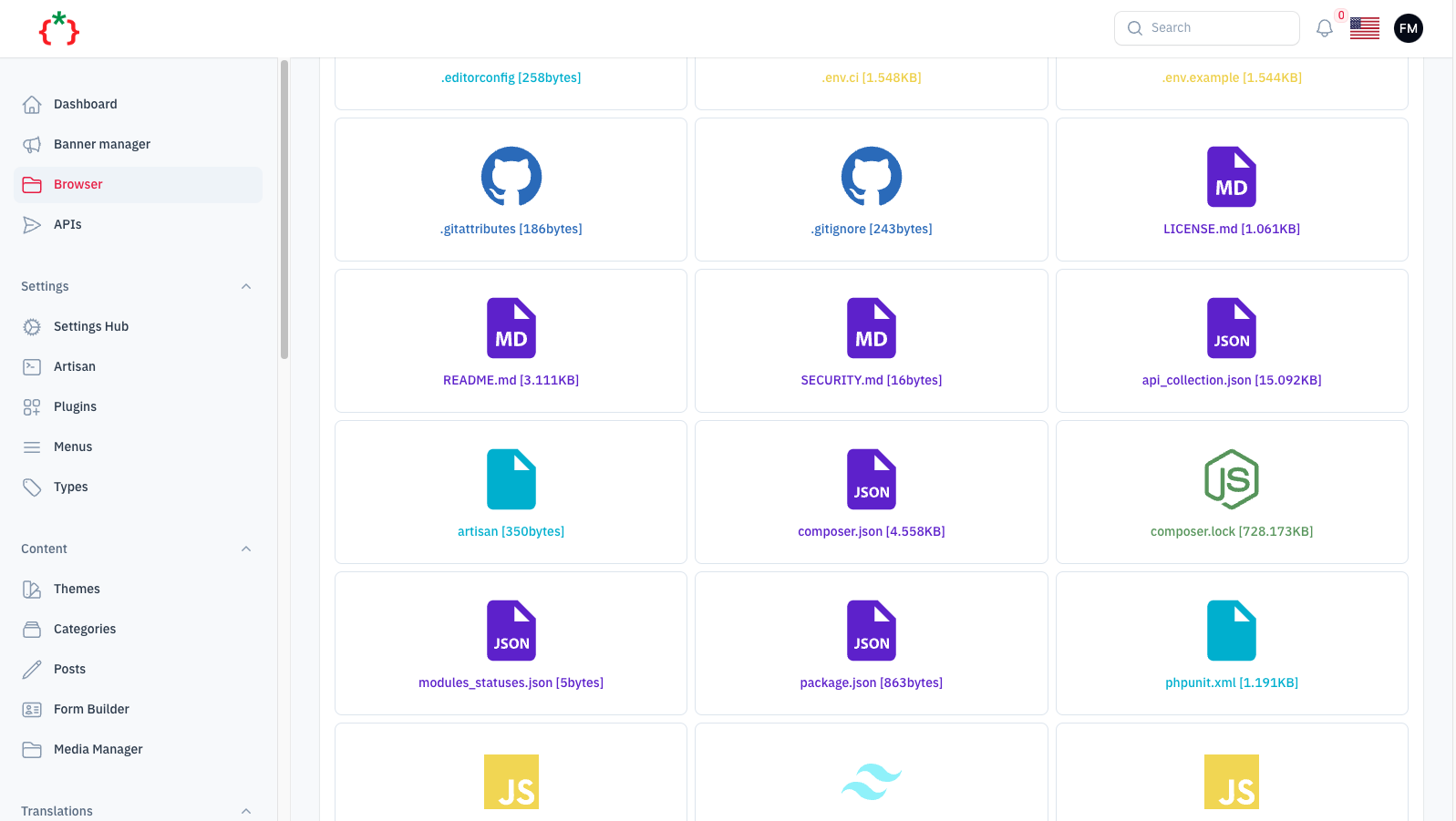Collapse the Translations section chevron
This screenshot has height=821, width=1456.
click(246, 811)
